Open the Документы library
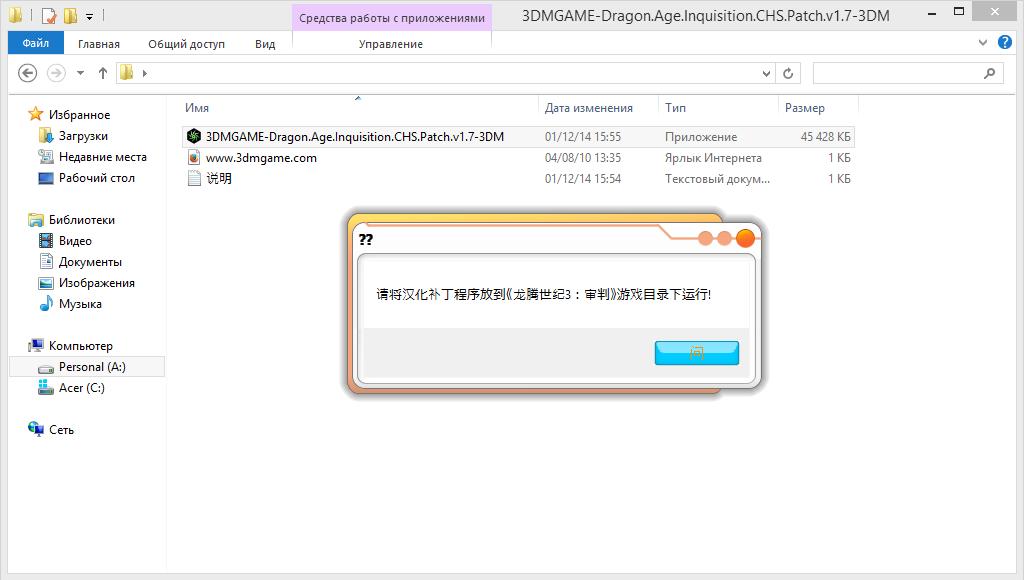The image size is (1024, 580). pyautogui.click(x=90, y=262)
